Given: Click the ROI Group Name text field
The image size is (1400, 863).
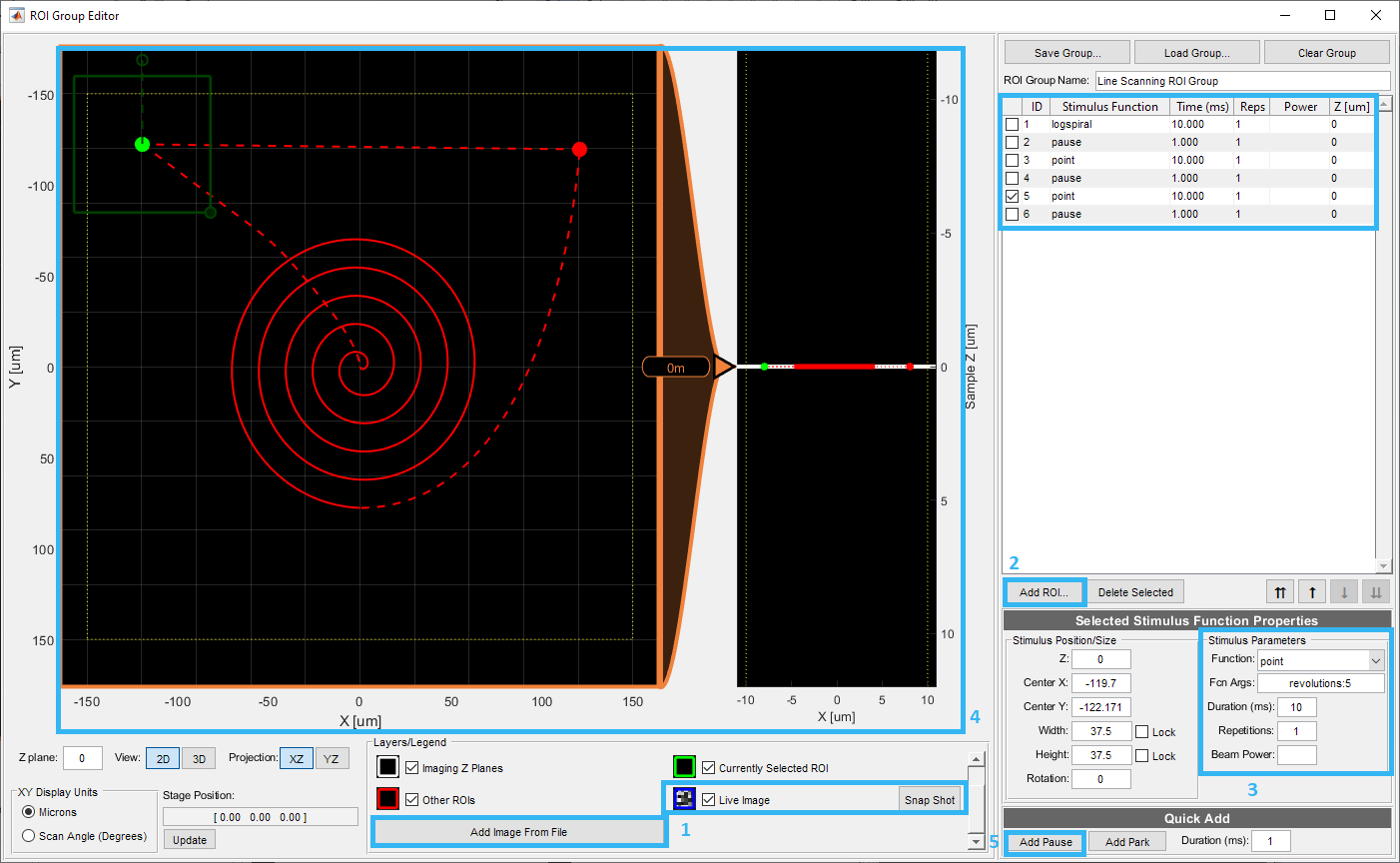Looking at the screenshot, I should click(x=1241, y=81).
